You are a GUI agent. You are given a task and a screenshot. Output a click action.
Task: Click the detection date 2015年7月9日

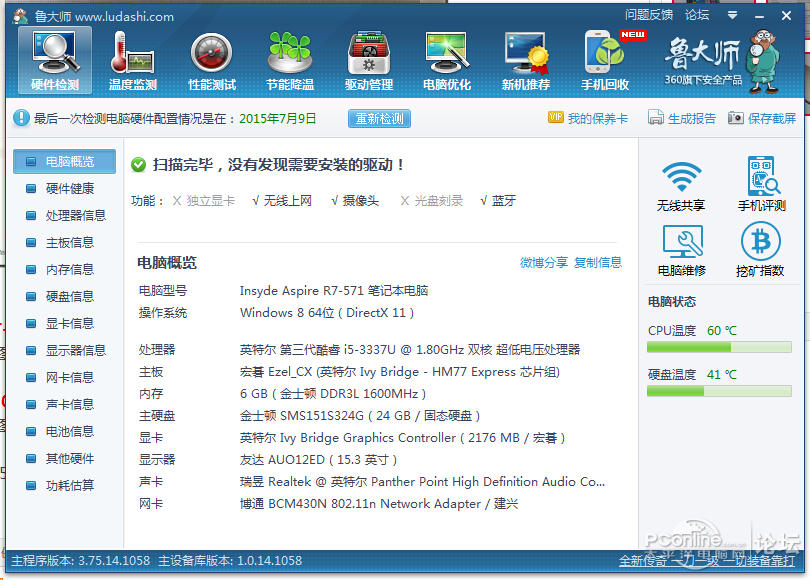[x=277, y=118]
